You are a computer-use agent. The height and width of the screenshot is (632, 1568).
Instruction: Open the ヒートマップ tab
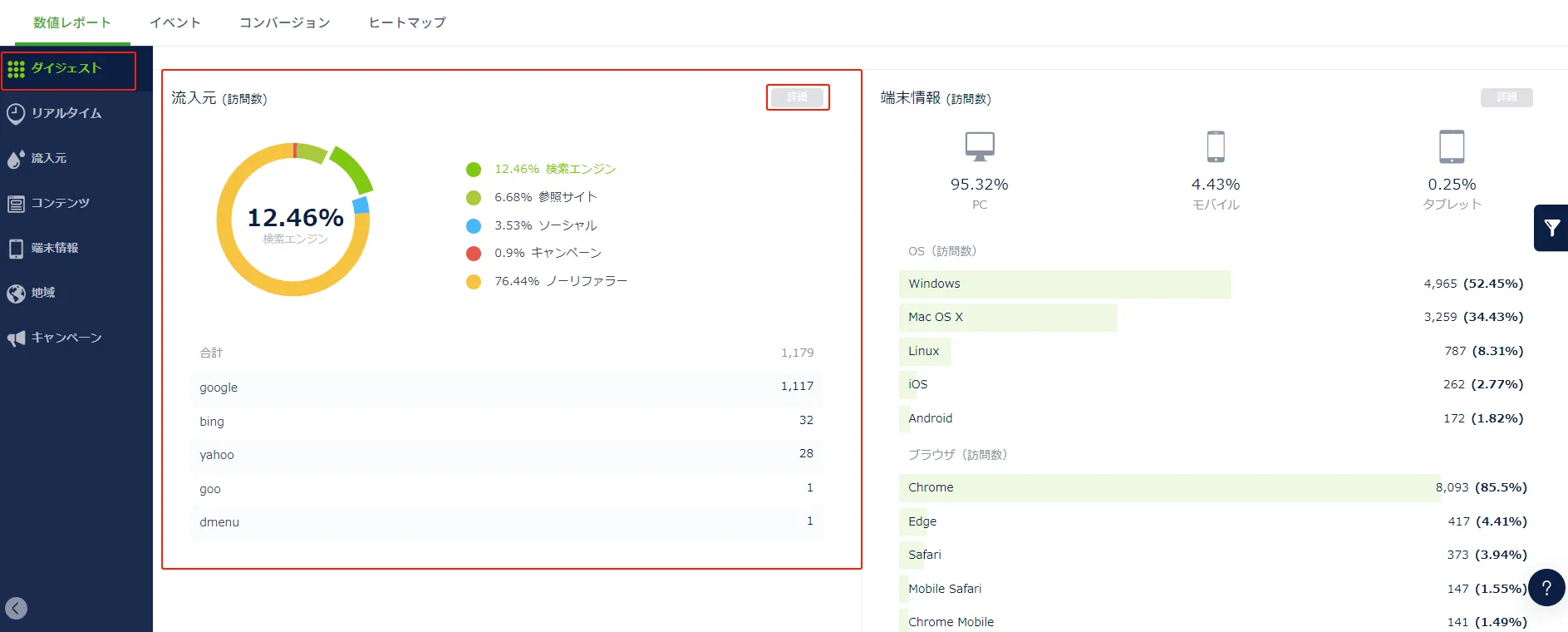(407, 22)
